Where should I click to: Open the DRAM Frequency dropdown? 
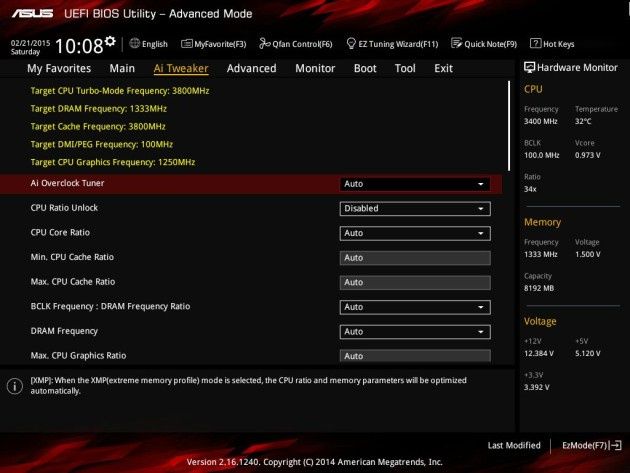pos(415,332)
